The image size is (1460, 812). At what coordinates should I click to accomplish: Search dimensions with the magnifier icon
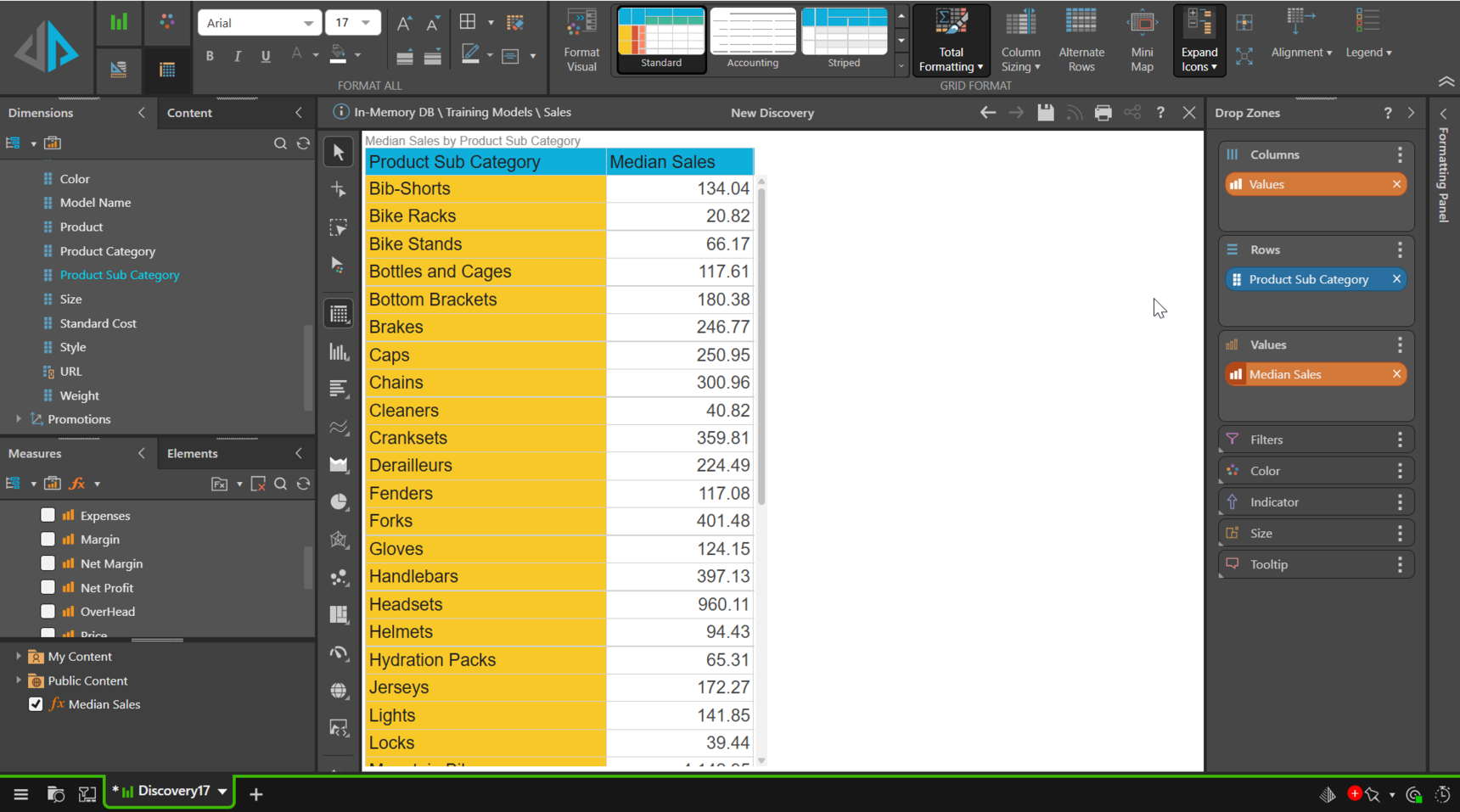[280, 143]
